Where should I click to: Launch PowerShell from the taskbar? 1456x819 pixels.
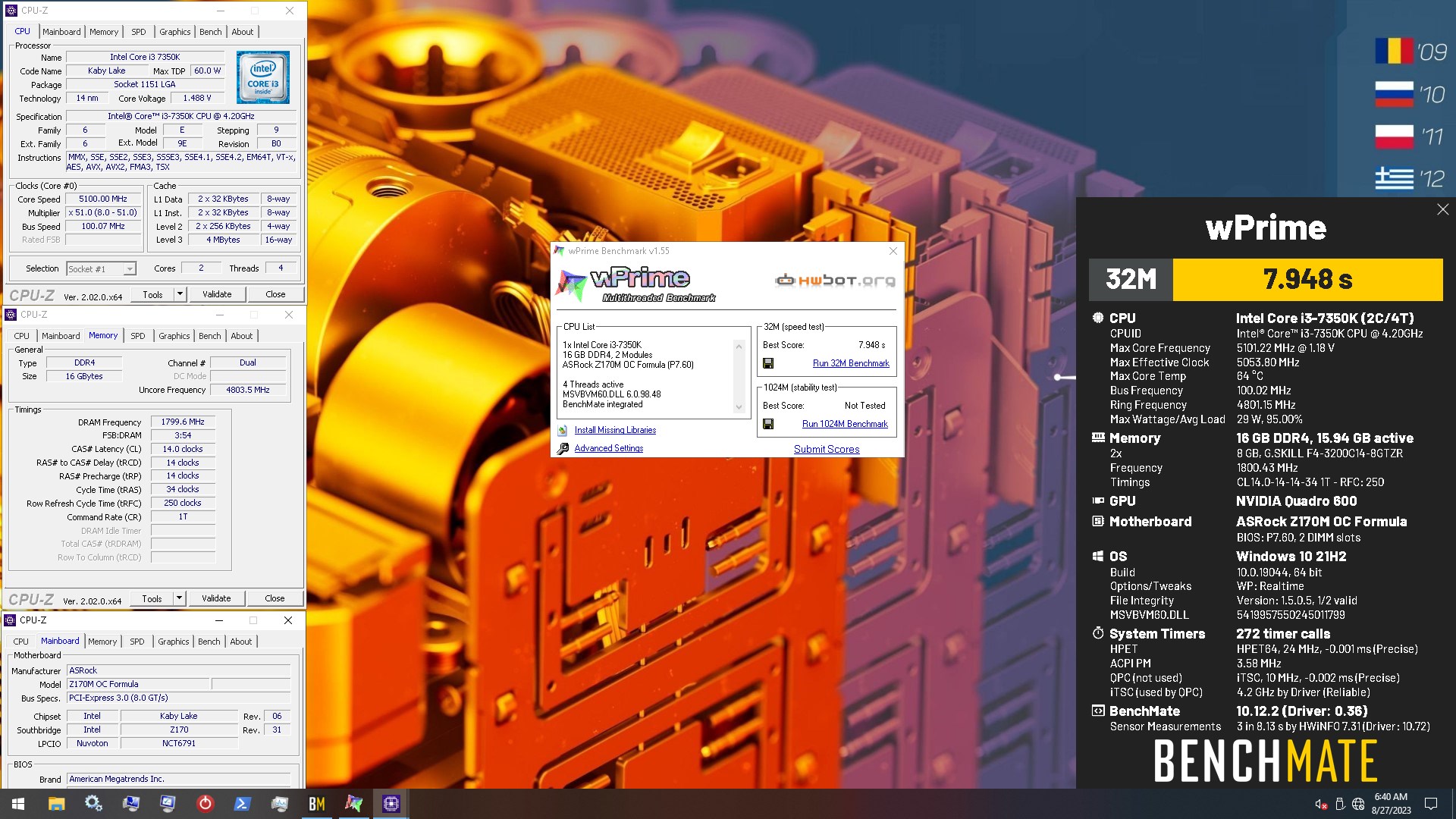pos(242,804)
